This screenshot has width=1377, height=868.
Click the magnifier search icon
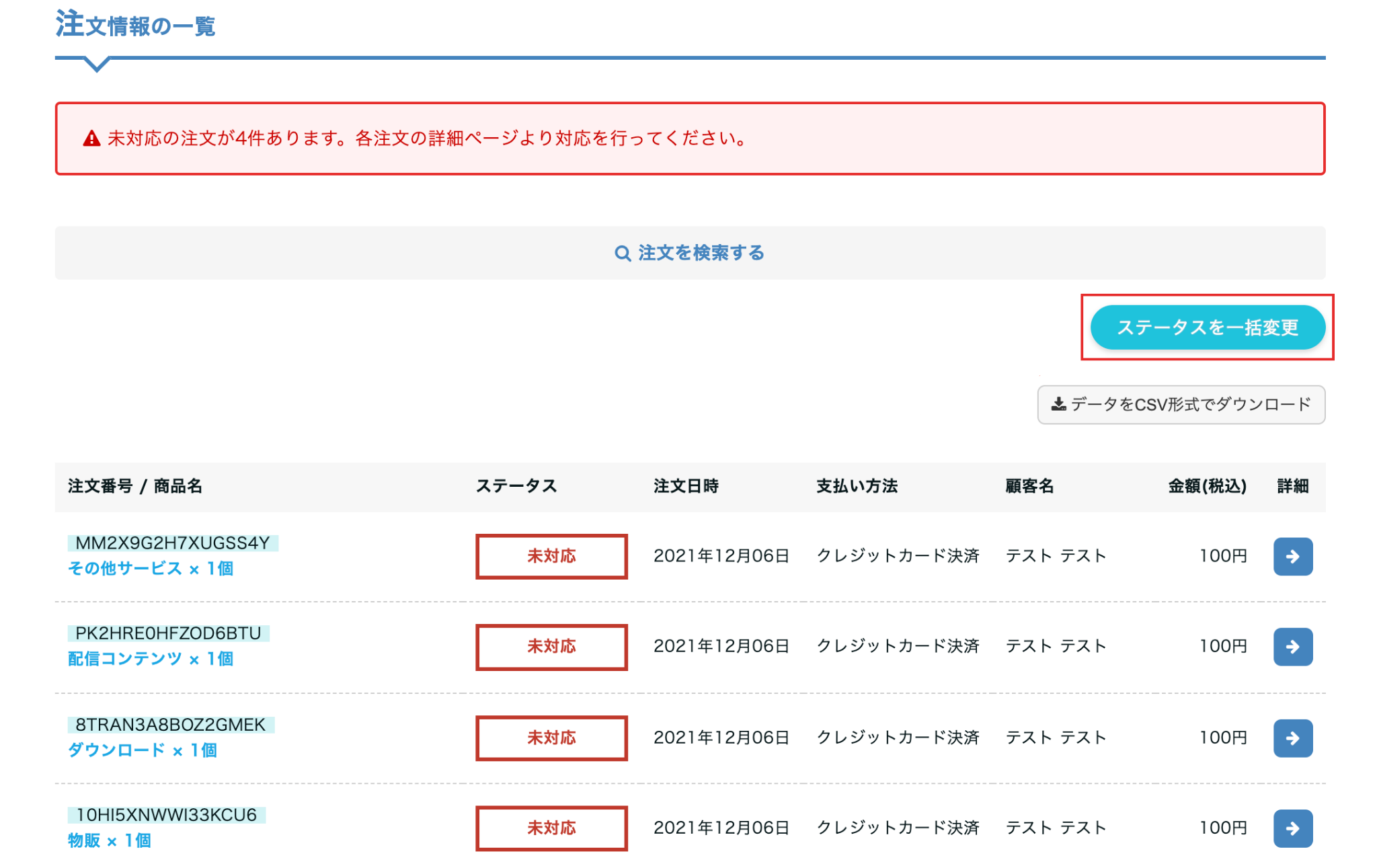(623, 253)
